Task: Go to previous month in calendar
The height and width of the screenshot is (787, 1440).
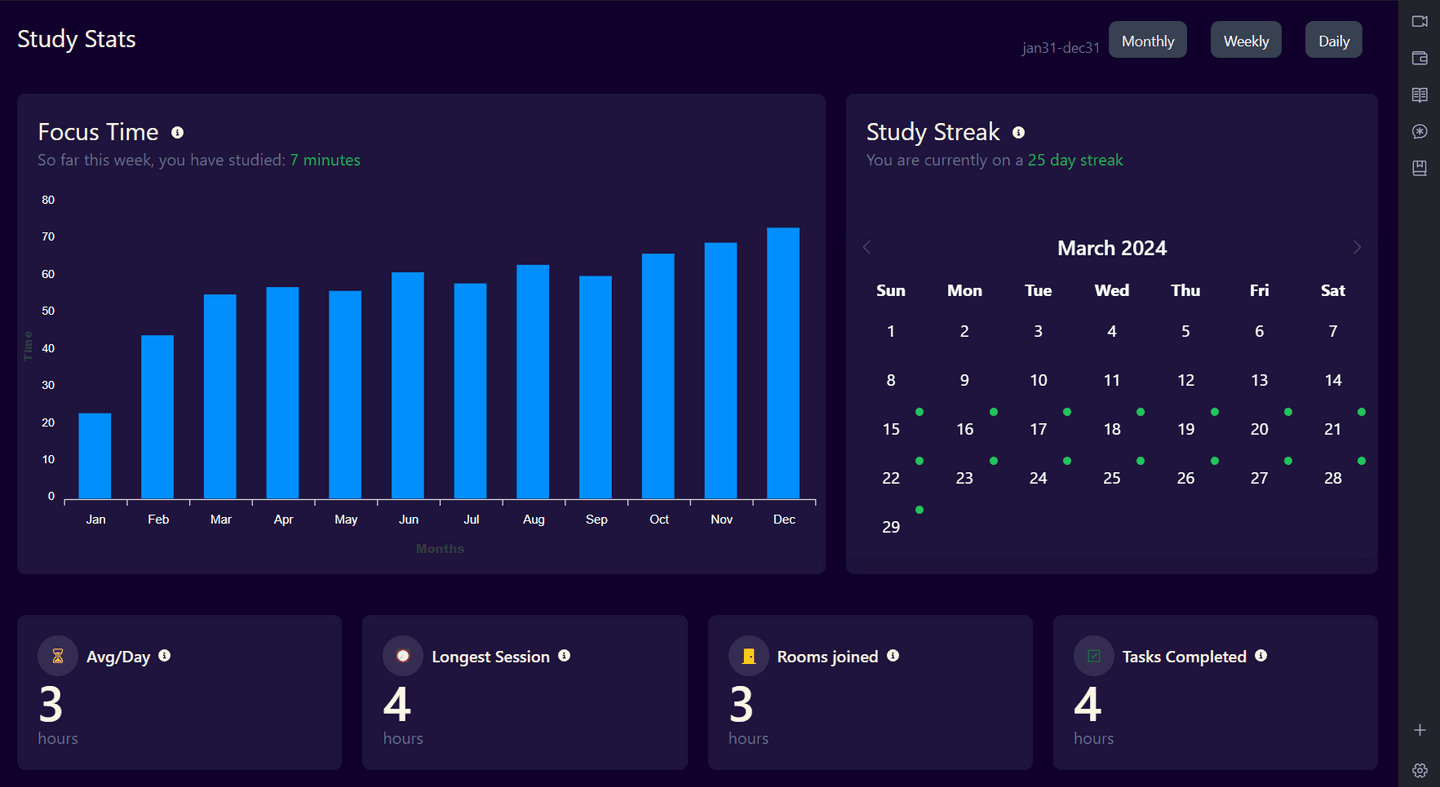Action: [867, 247]
